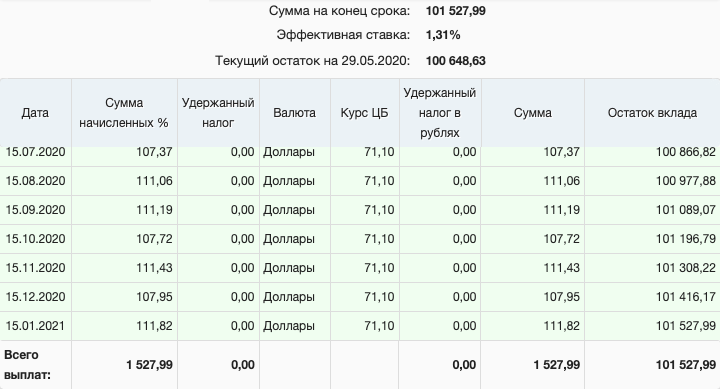Click the current balance value 100 648,63
The image size is (720, 389).
point(456,61)
